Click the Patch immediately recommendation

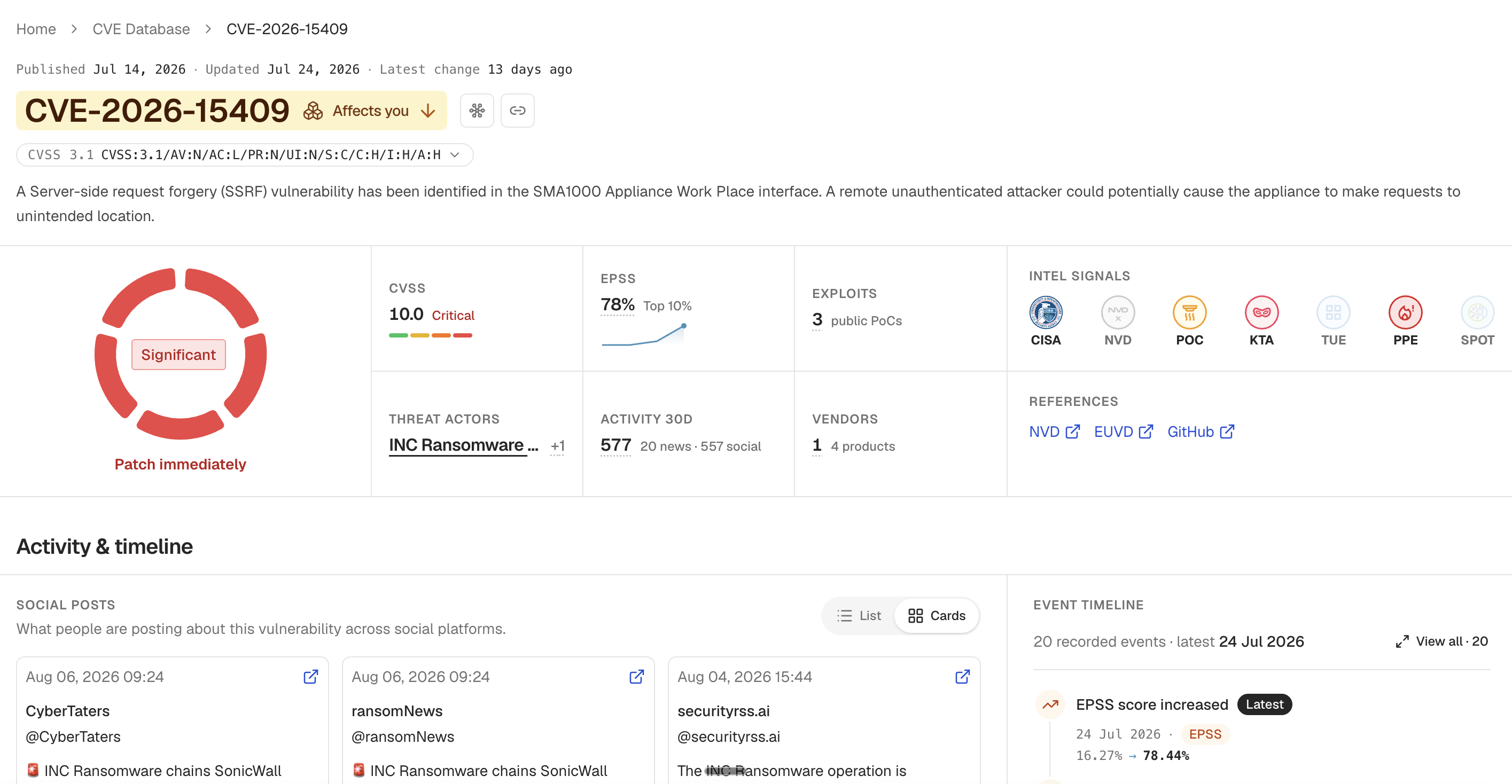[180, 464]
